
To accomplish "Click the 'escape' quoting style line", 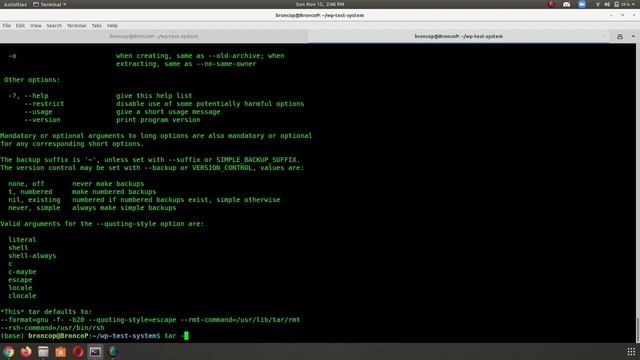I will [20, 280].
